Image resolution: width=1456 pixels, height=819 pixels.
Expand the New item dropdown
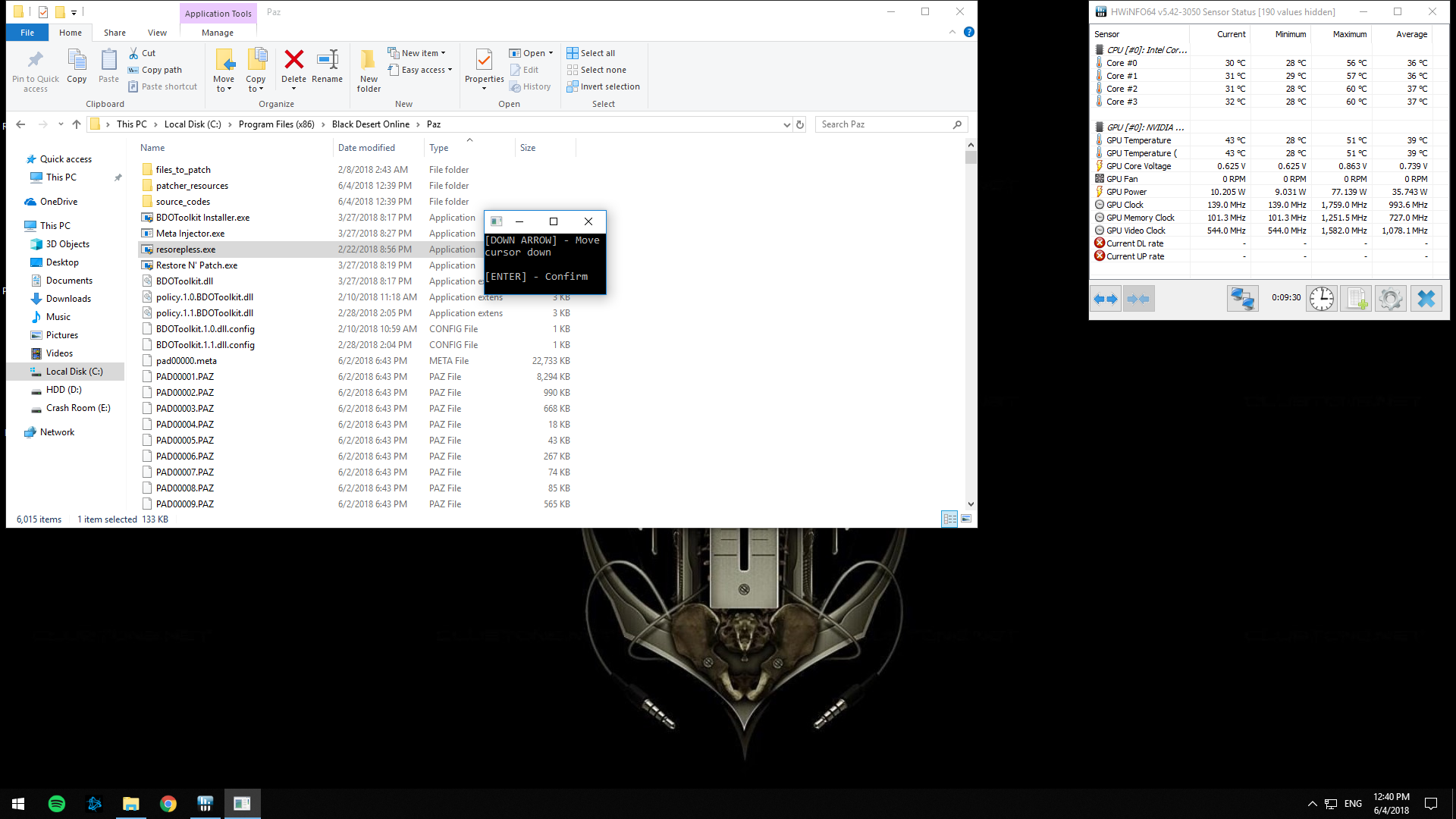[417, 53]
